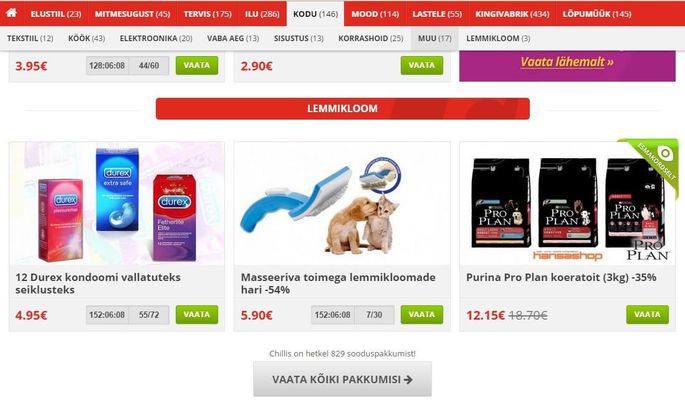Select the KINGIVABRIK category tab
The image size is (685, 410).
(512, 14)
